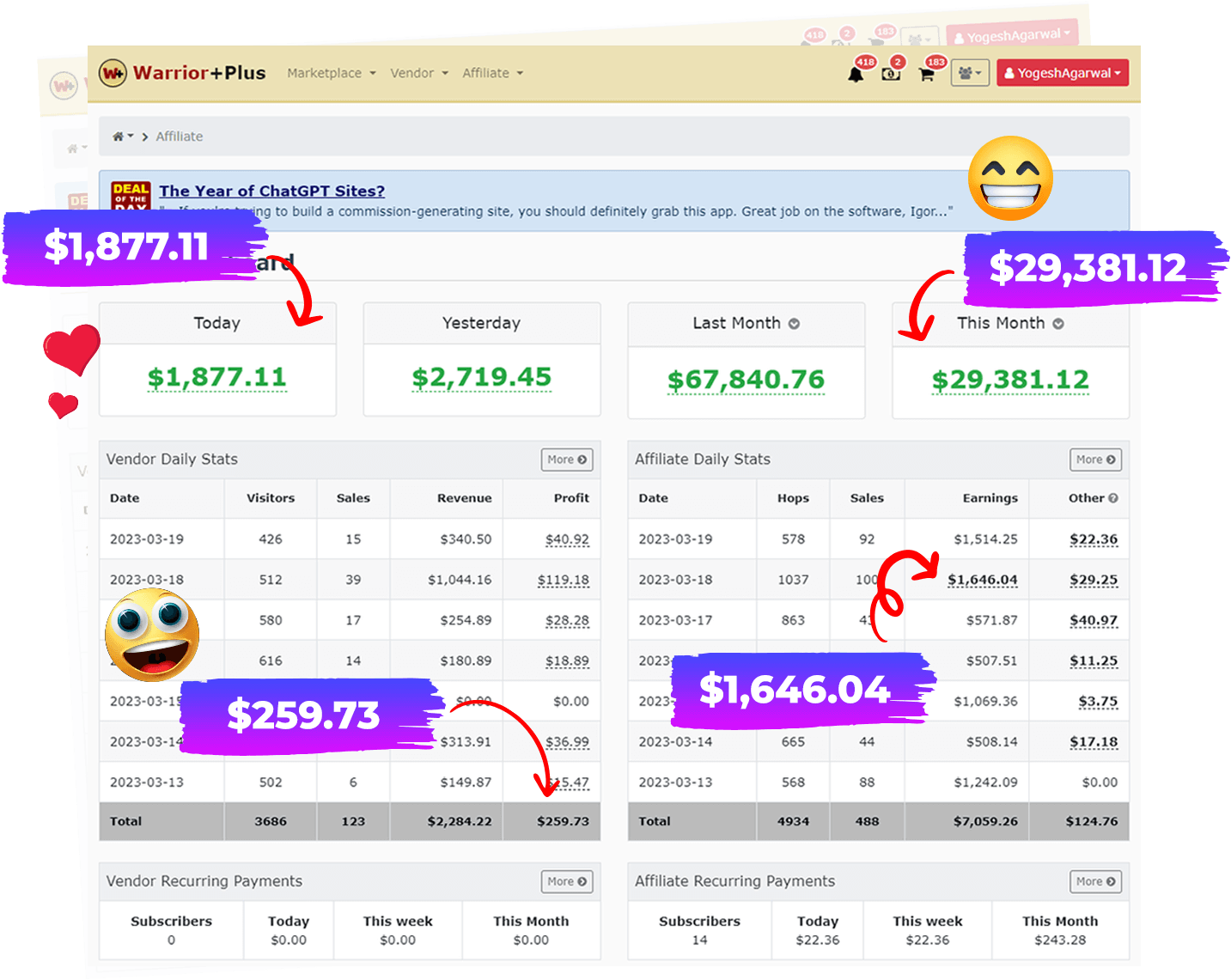This screenshot has height=980, width=1231.
Task: Open the Vendor menu
Action: coord(418,73)
